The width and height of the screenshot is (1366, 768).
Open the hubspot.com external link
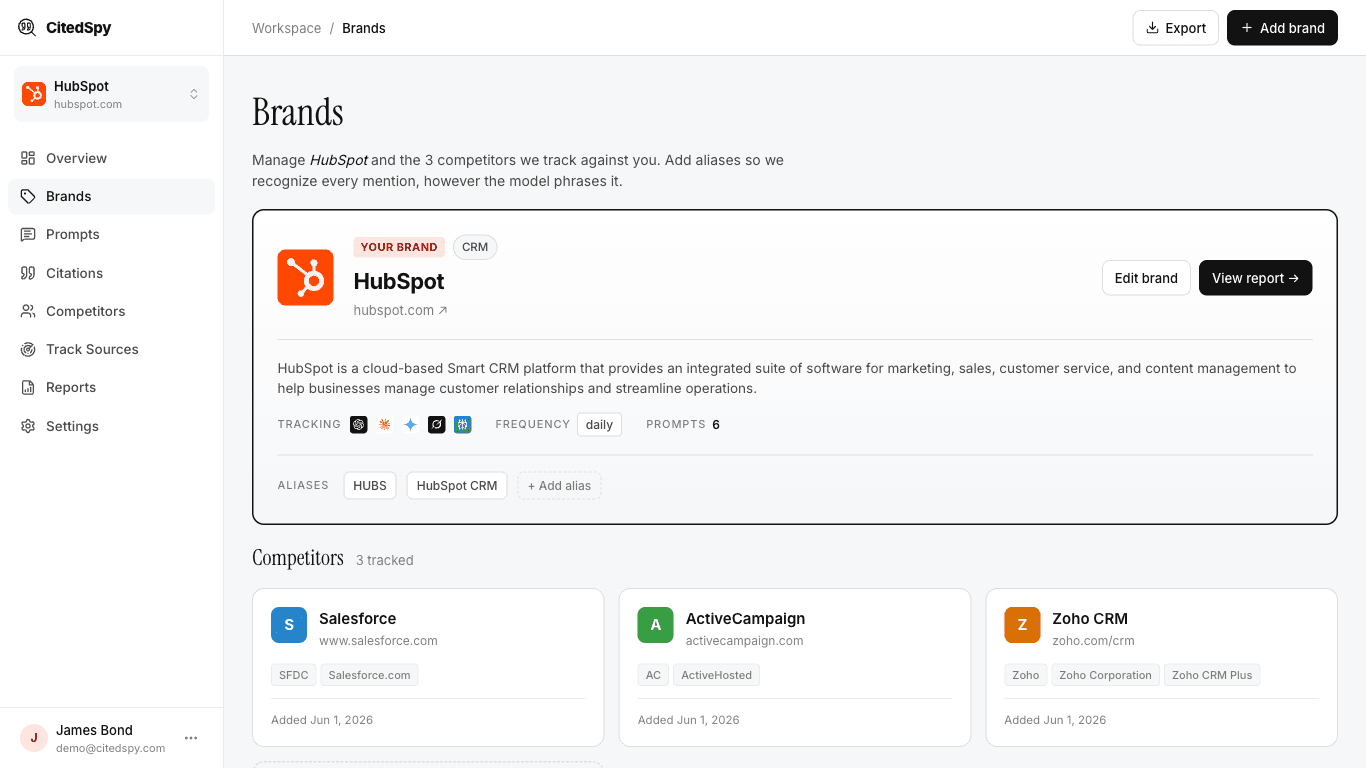click(400, 310)
